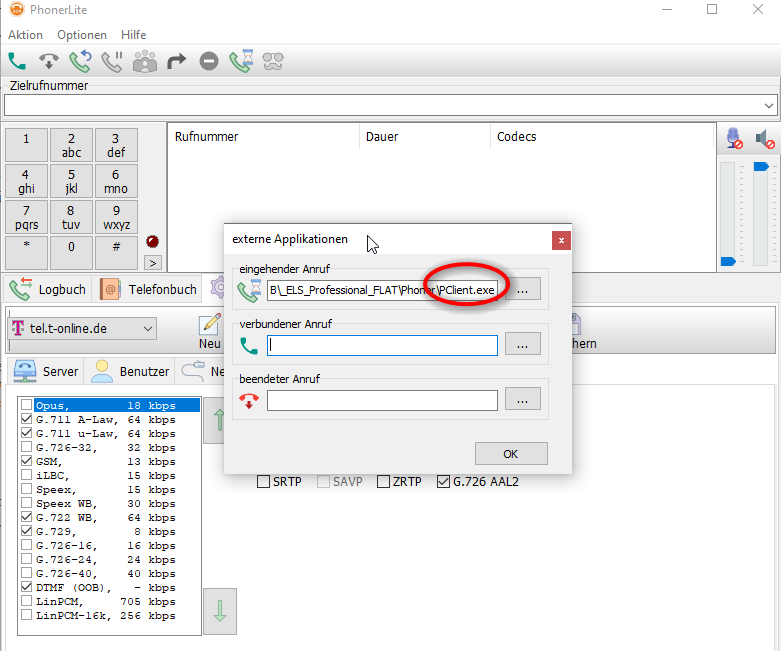Click the do-not-disturb circle icon
This screenshot has width=781, height=651.
(209, 61)
